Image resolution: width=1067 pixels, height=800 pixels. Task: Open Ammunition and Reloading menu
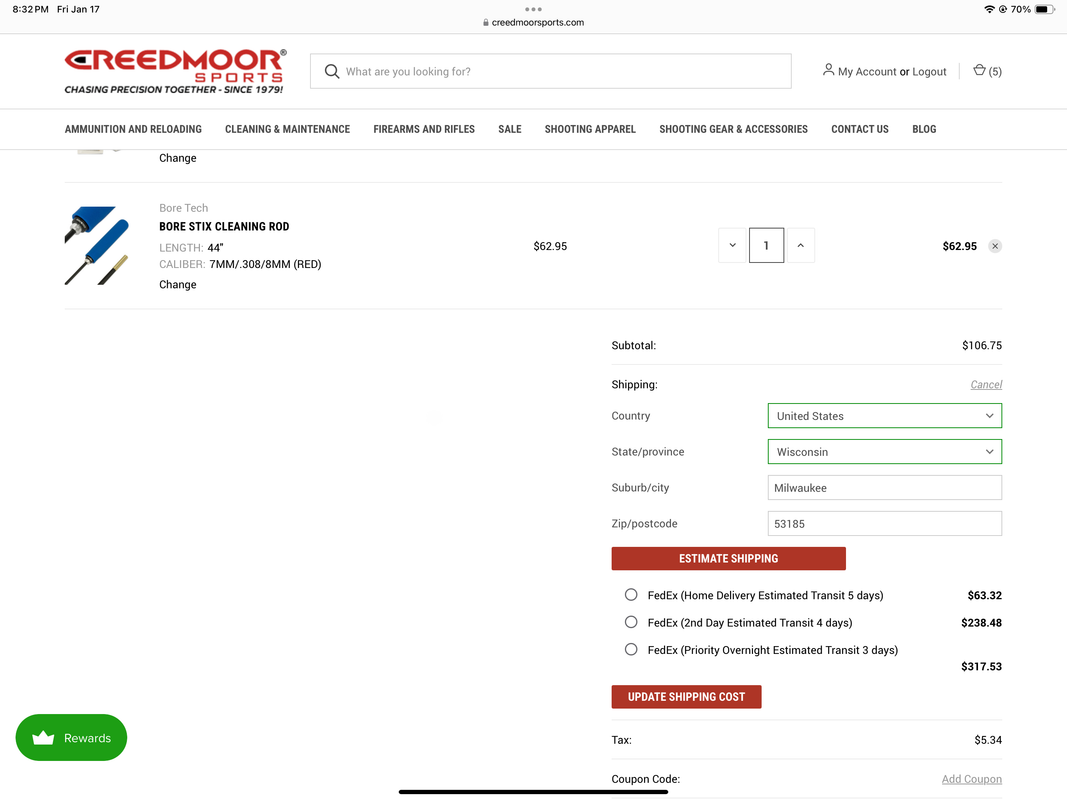tap(133, 129)
